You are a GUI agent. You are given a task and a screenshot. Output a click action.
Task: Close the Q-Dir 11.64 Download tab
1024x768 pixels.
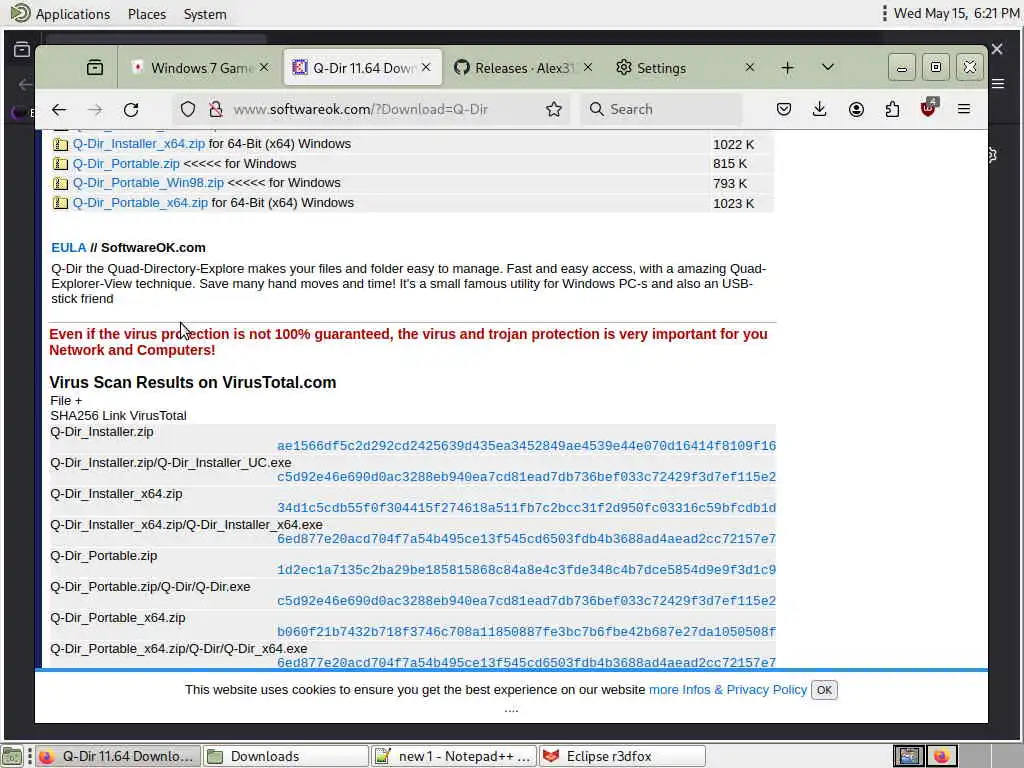pyautogui.click(x=426, y=67)
